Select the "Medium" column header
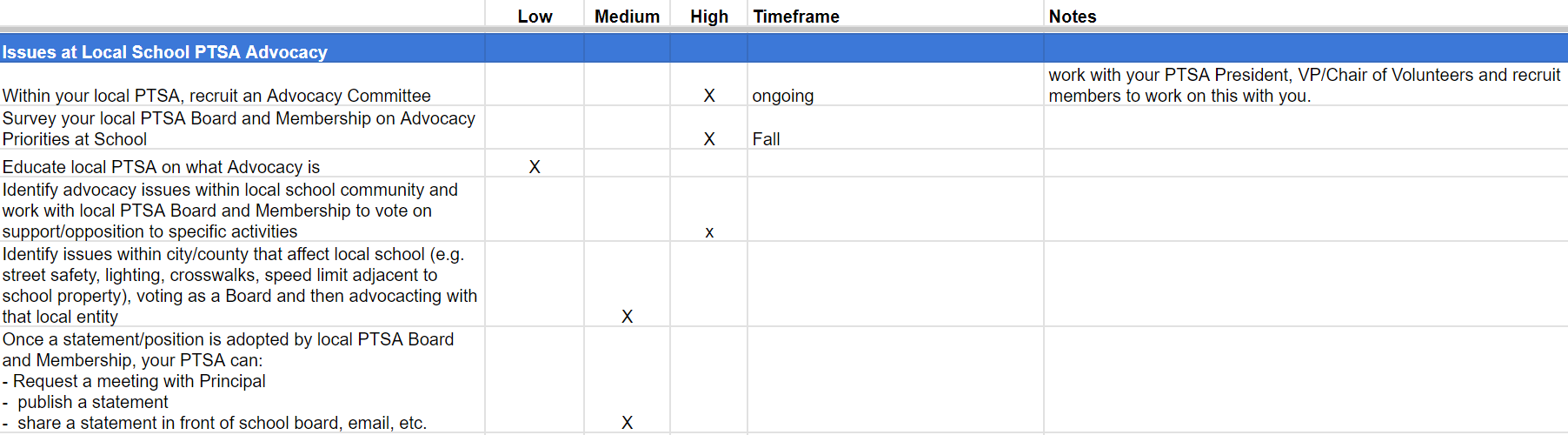The height and width of the screenshot is (435, 1568). tap(627, 17)
